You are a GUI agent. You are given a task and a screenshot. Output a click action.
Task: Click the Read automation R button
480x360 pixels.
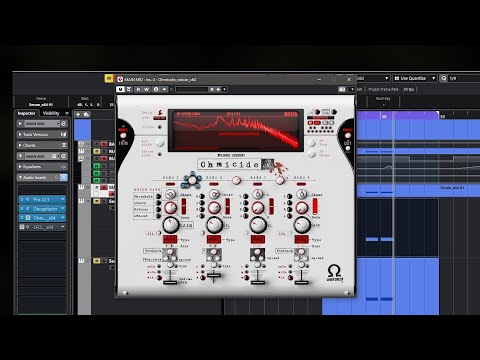coord(138,89)
